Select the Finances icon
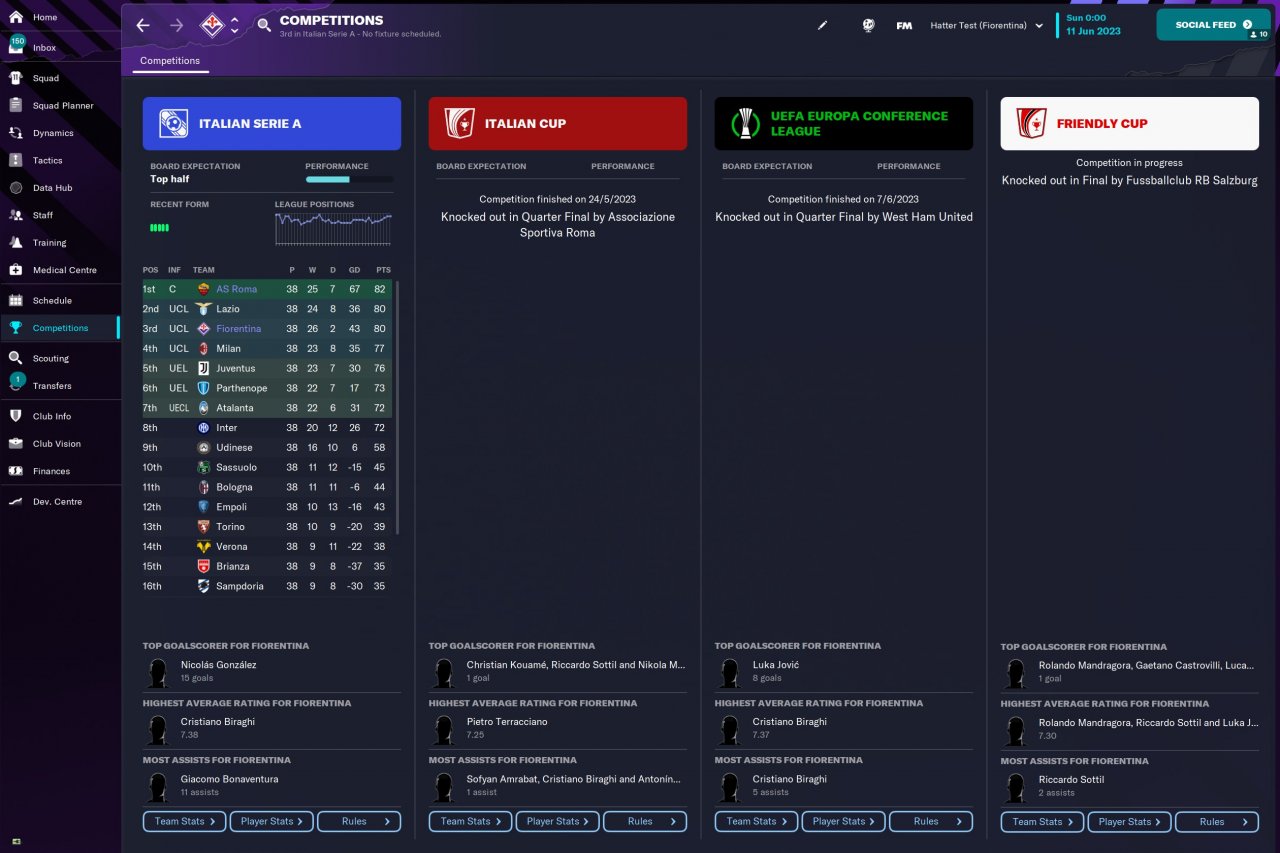This screenshot has height=853, width=1280. click(16, 471)
